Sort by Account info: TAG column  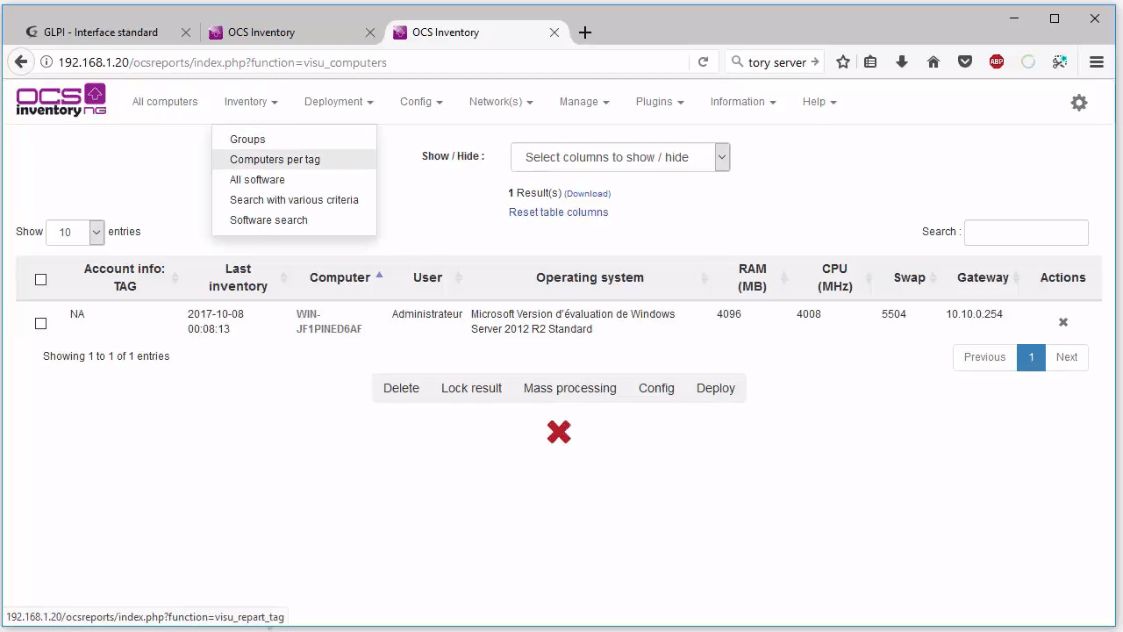tap(124, 277)
